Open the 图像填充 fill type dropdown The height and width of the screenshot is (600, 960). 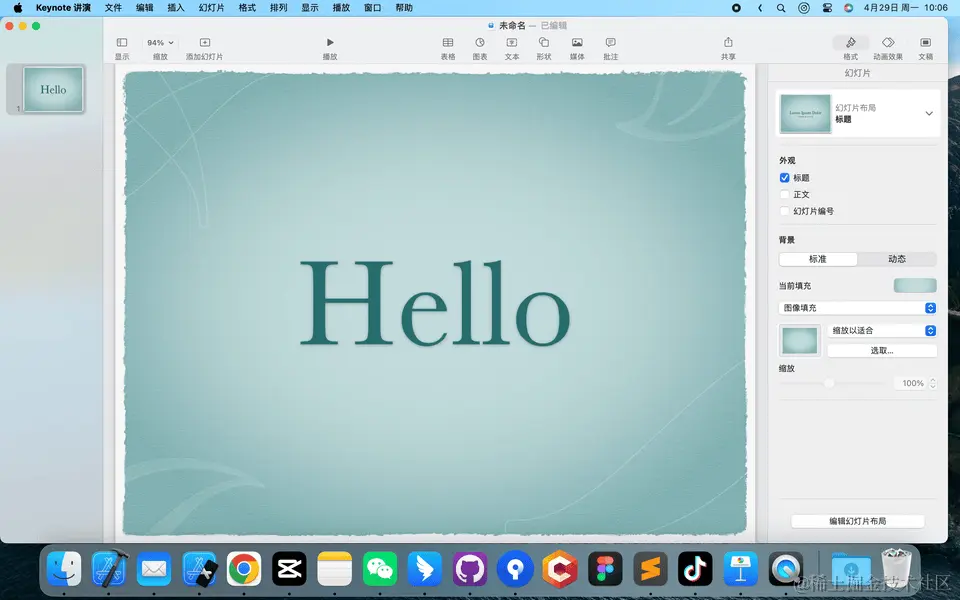[x=857, y=308]
